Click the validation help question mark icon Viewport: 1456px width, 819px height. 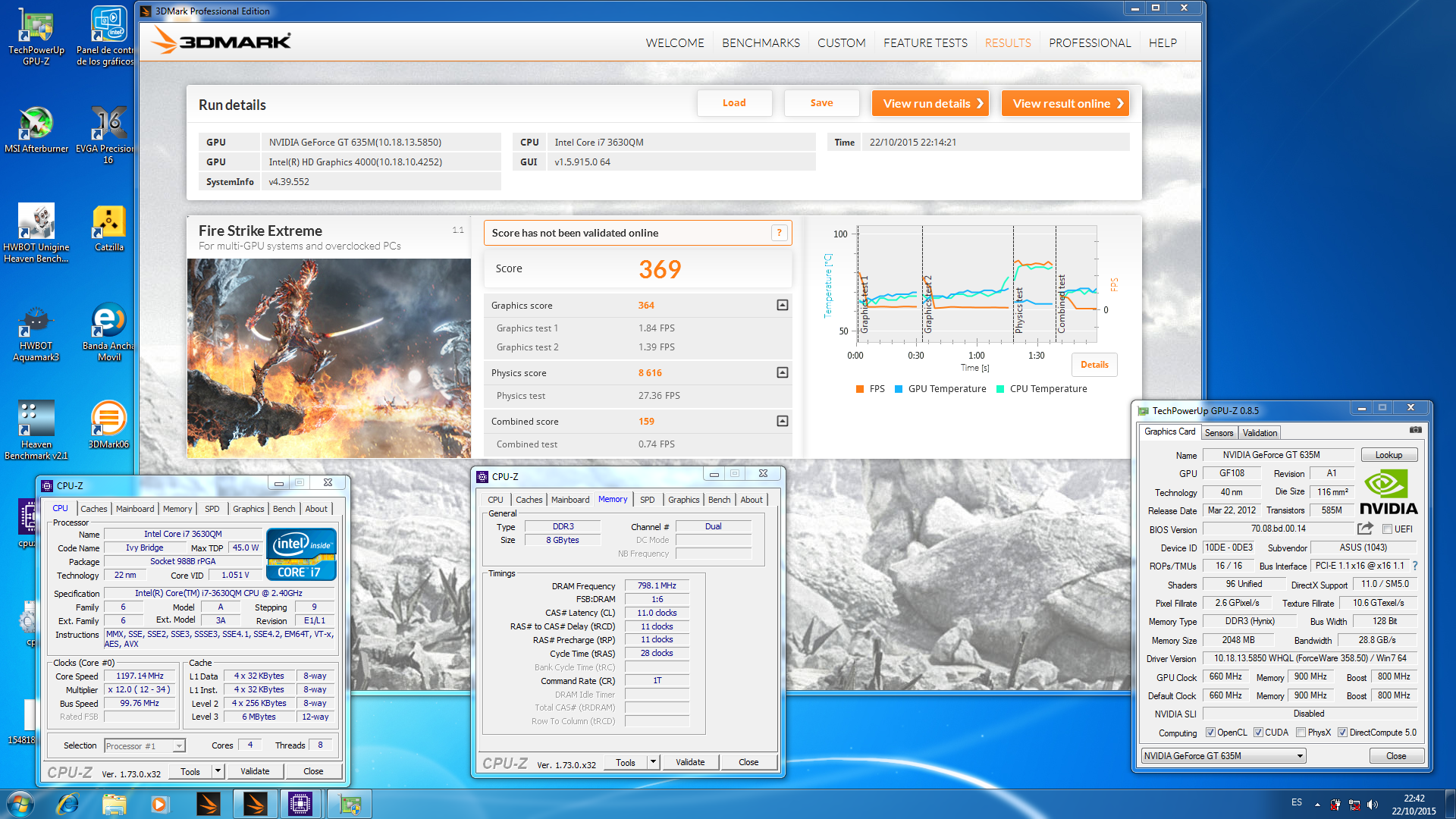coord(779,233)
